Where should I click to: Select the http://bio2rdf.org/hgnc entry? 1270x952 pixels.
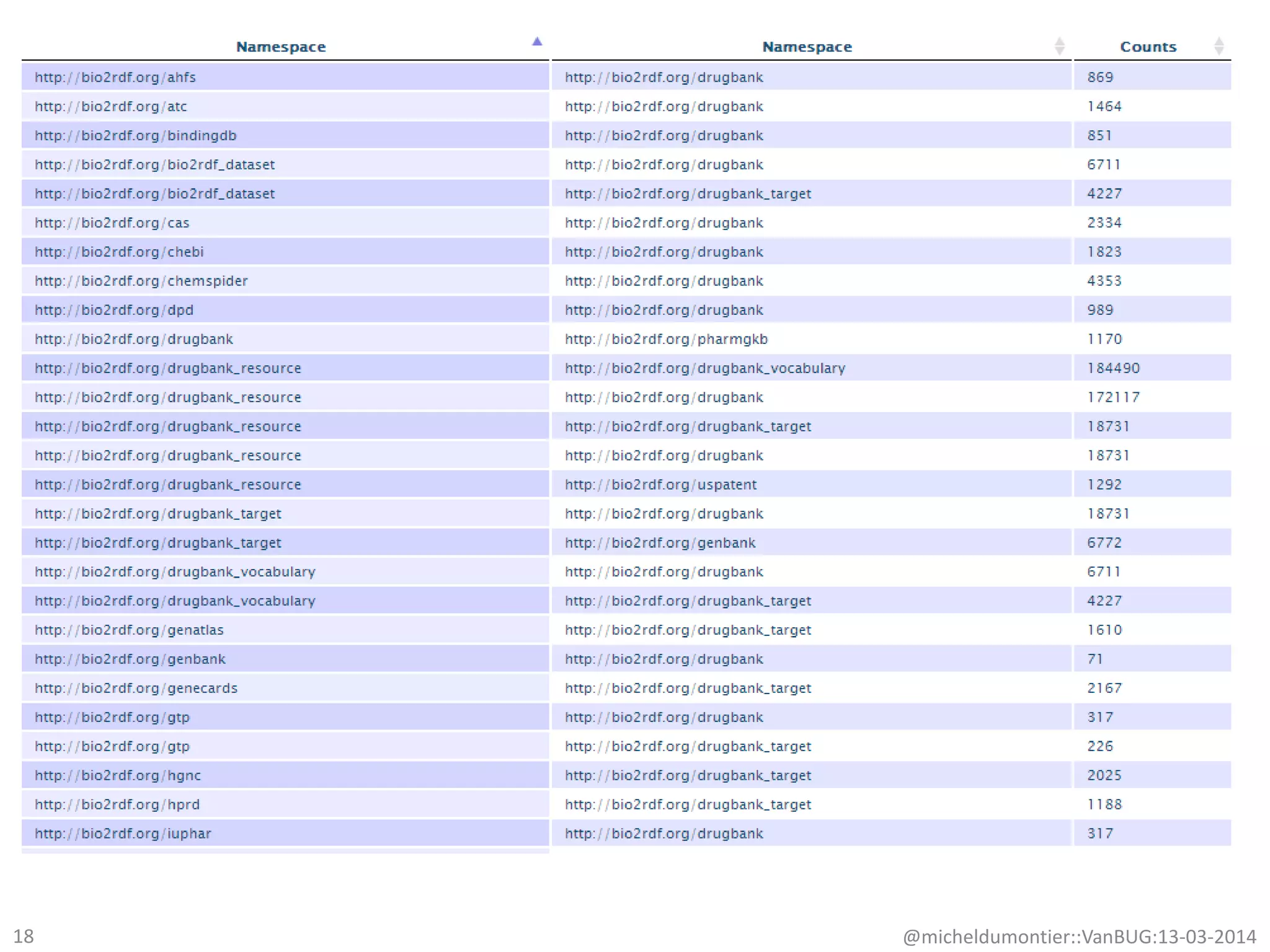point(118,775)
